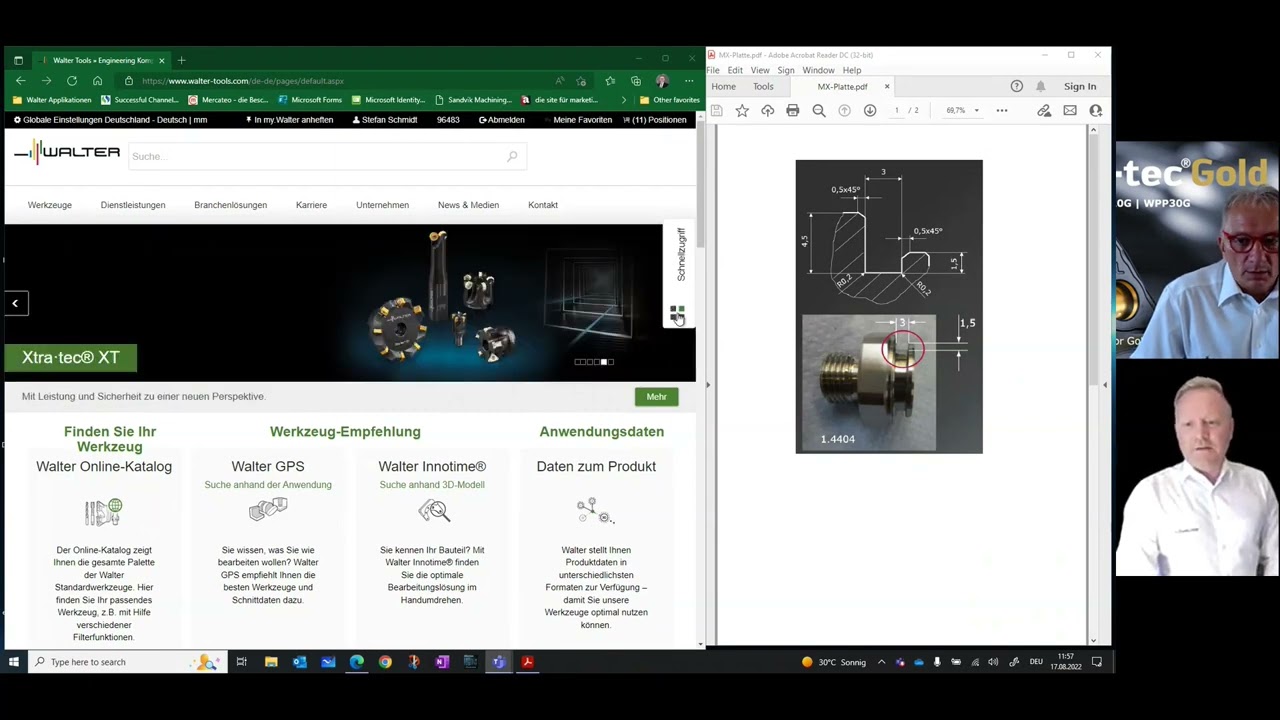Open the Sign menu in Acrobat
Image resolution: width=1280 pixels, height=720 pixels.
click(x=786, y=70)
